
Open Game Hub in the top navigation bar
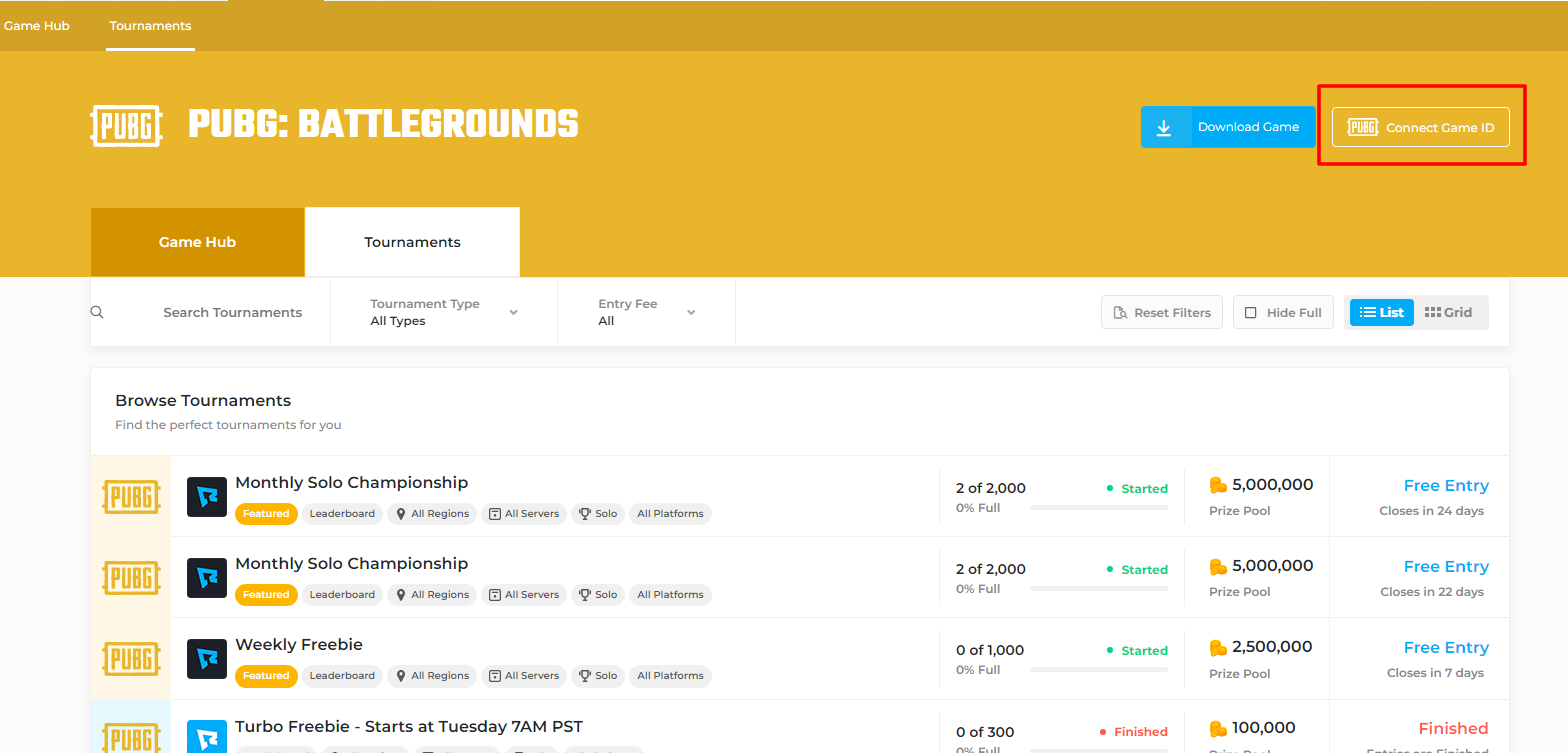[37, 25]
